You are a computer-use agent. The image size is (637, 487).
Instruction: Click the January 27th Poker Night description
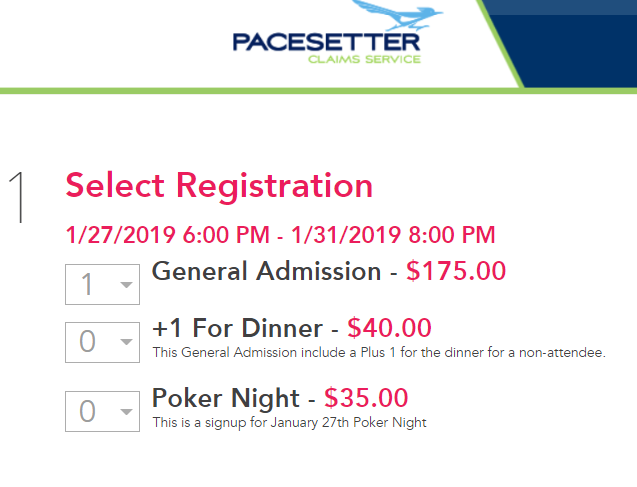[x=289, y=422]
